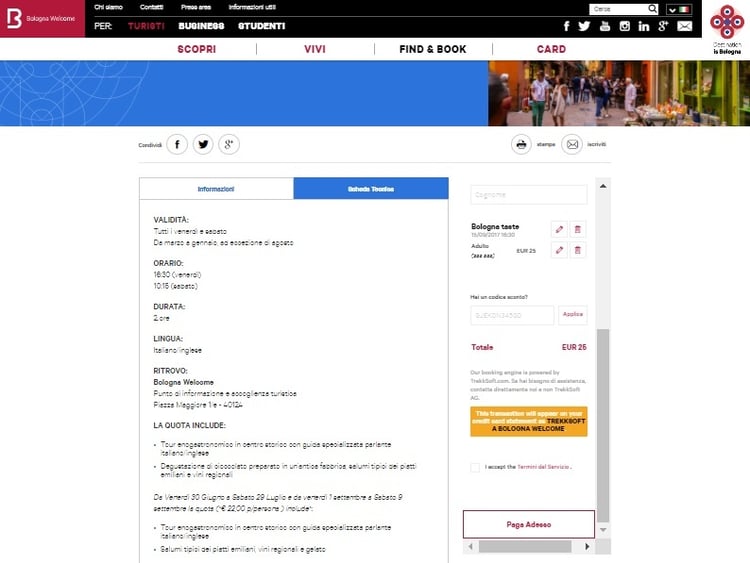Click the search magnifier icon

[652, 9]
